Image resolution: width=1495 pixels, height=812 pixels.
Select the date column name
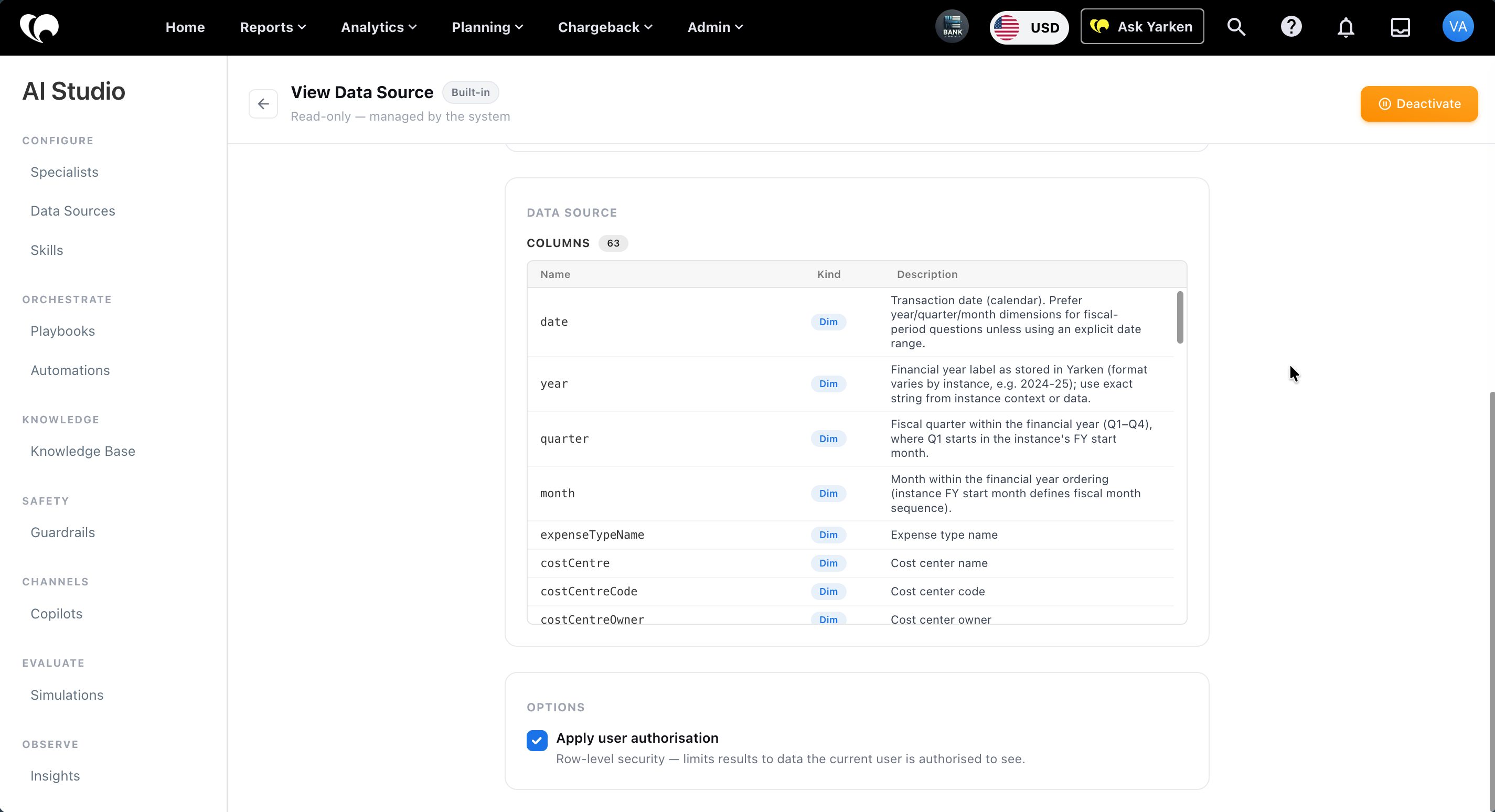[553, 322]
